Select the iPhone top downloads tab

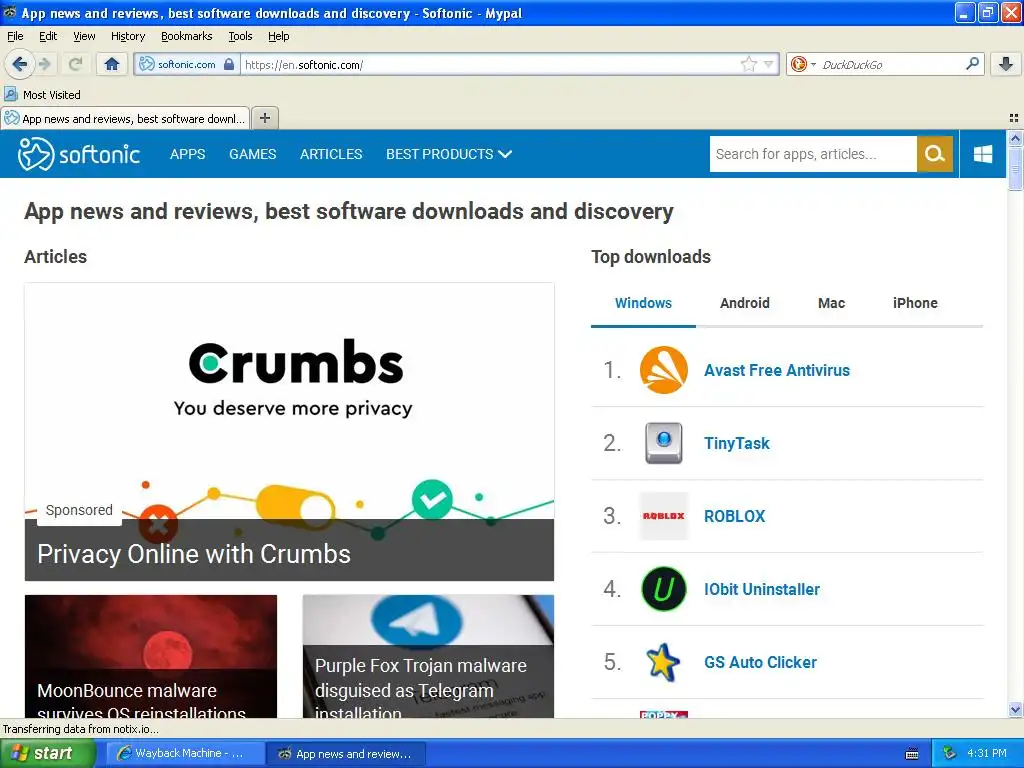coord(915,303)
